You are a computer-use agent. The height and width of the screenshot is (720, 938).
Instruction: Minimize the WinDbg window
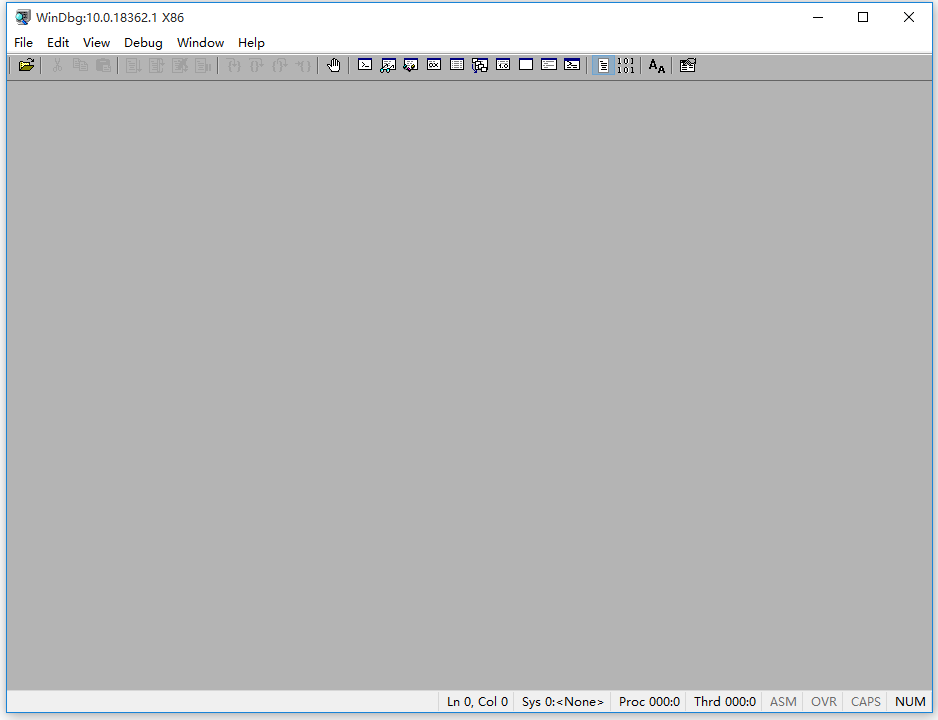click(818, 17)
